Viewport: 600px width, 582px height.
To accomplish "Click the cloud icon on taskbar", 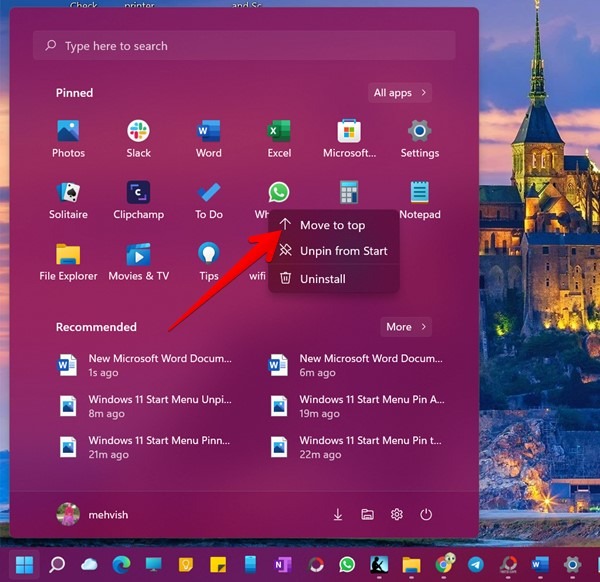I will tap(89, 565).
